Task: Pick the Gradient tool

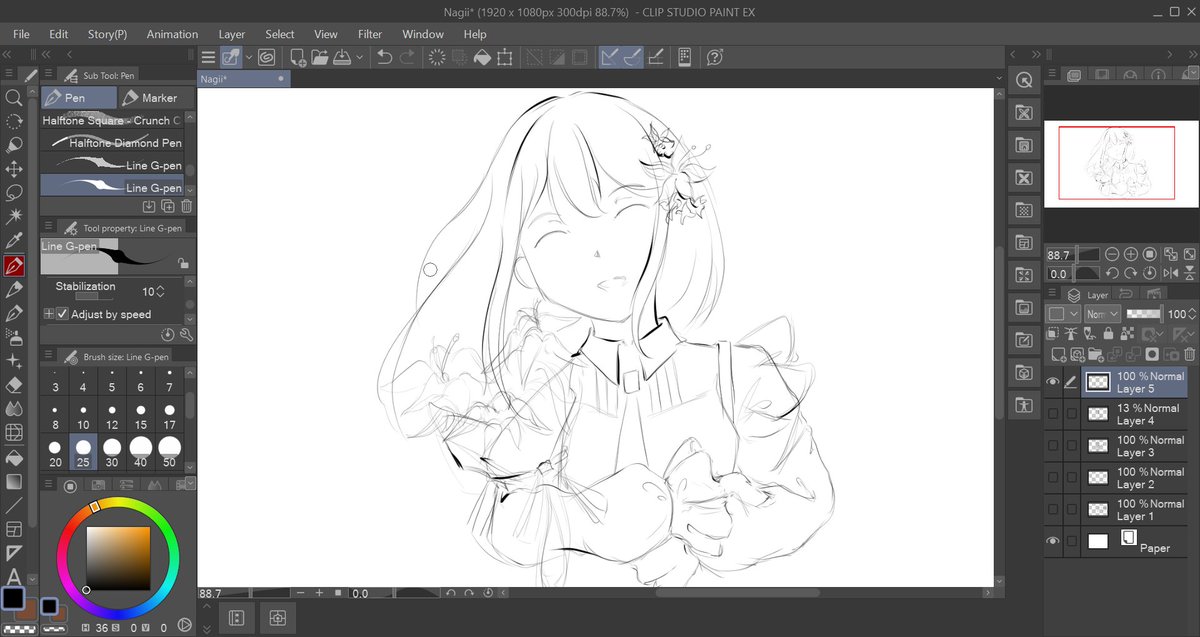Action: (14, 482)
